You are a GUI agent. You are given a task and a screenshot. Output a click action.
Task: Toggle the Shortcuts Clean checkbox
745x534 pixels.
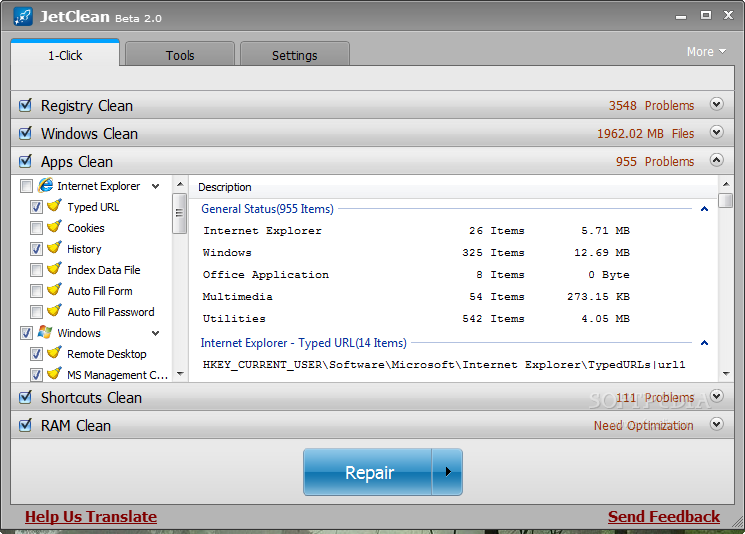(26, 397)
